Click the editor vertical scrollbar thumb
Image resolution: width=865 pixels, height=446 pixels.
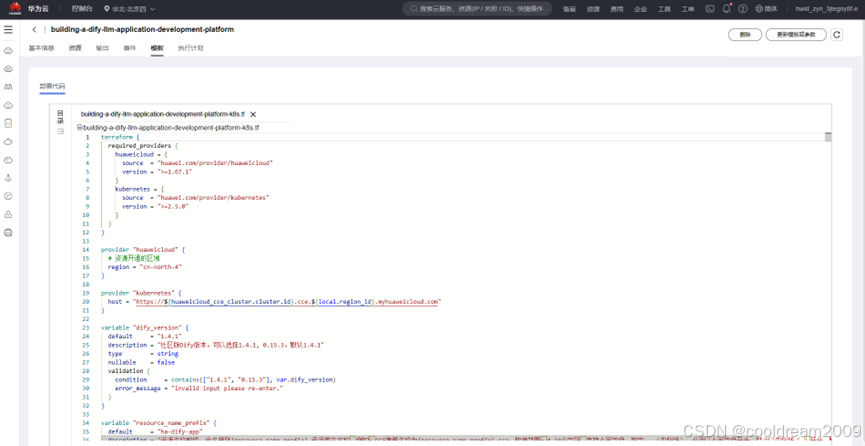[828, 137]
